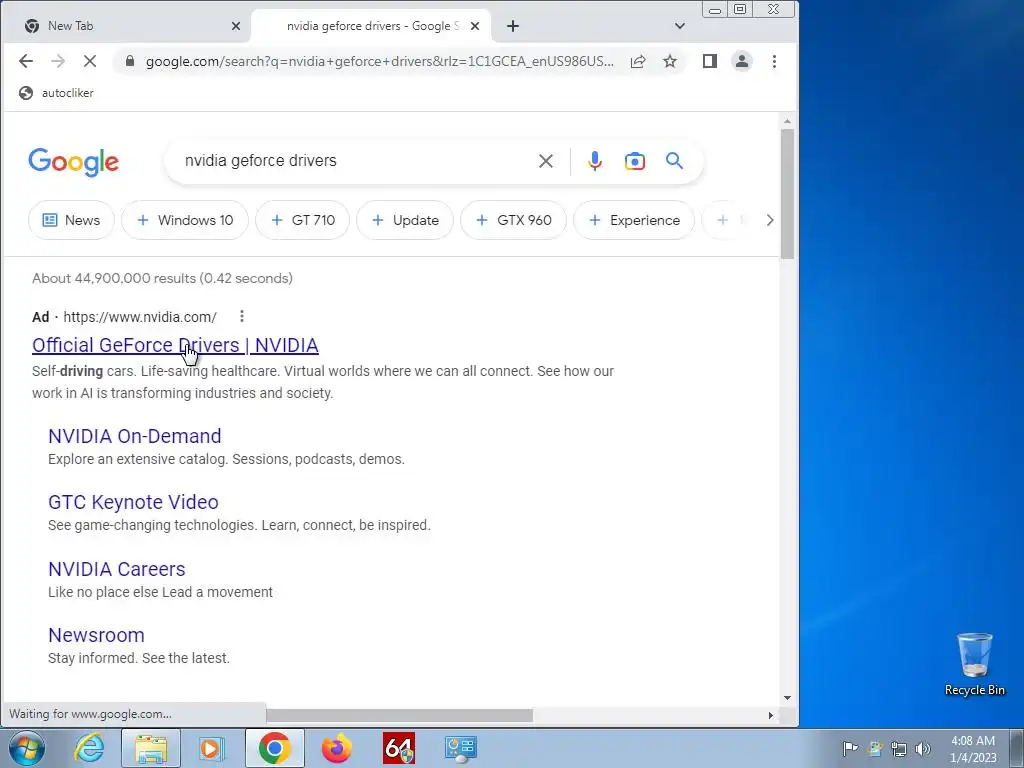The image size is (1024, 768).
Task: Click the forward navigation arrow
Action: (58, 61)
